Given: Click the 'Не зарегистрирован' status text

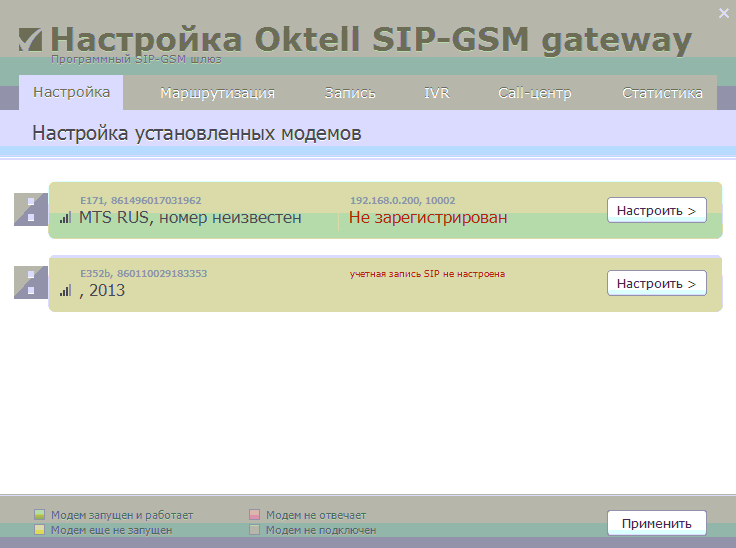Looking at the screenshot, I should click(x=428, y=217).
